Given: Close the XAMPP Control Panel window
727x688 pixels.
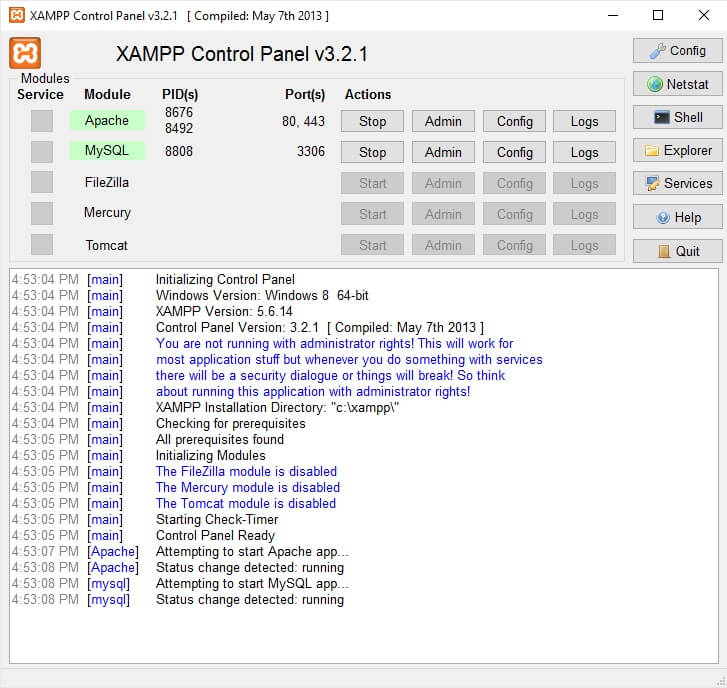Looking at the screenshot, I should (x=703, y=15).
